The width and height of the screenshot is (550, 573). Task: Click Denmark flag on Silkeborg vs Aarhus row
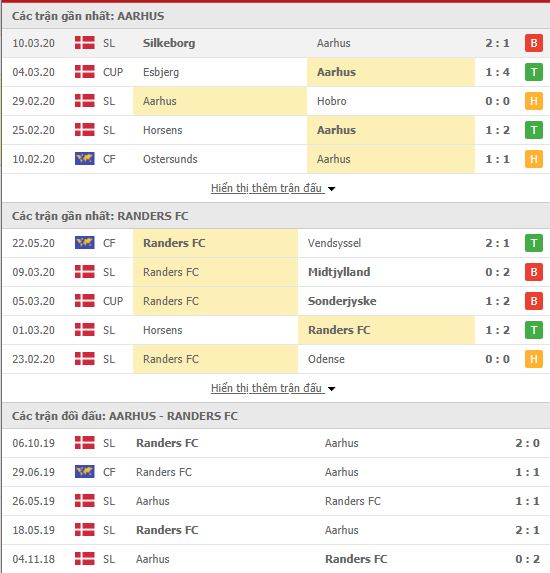(84, 43)
